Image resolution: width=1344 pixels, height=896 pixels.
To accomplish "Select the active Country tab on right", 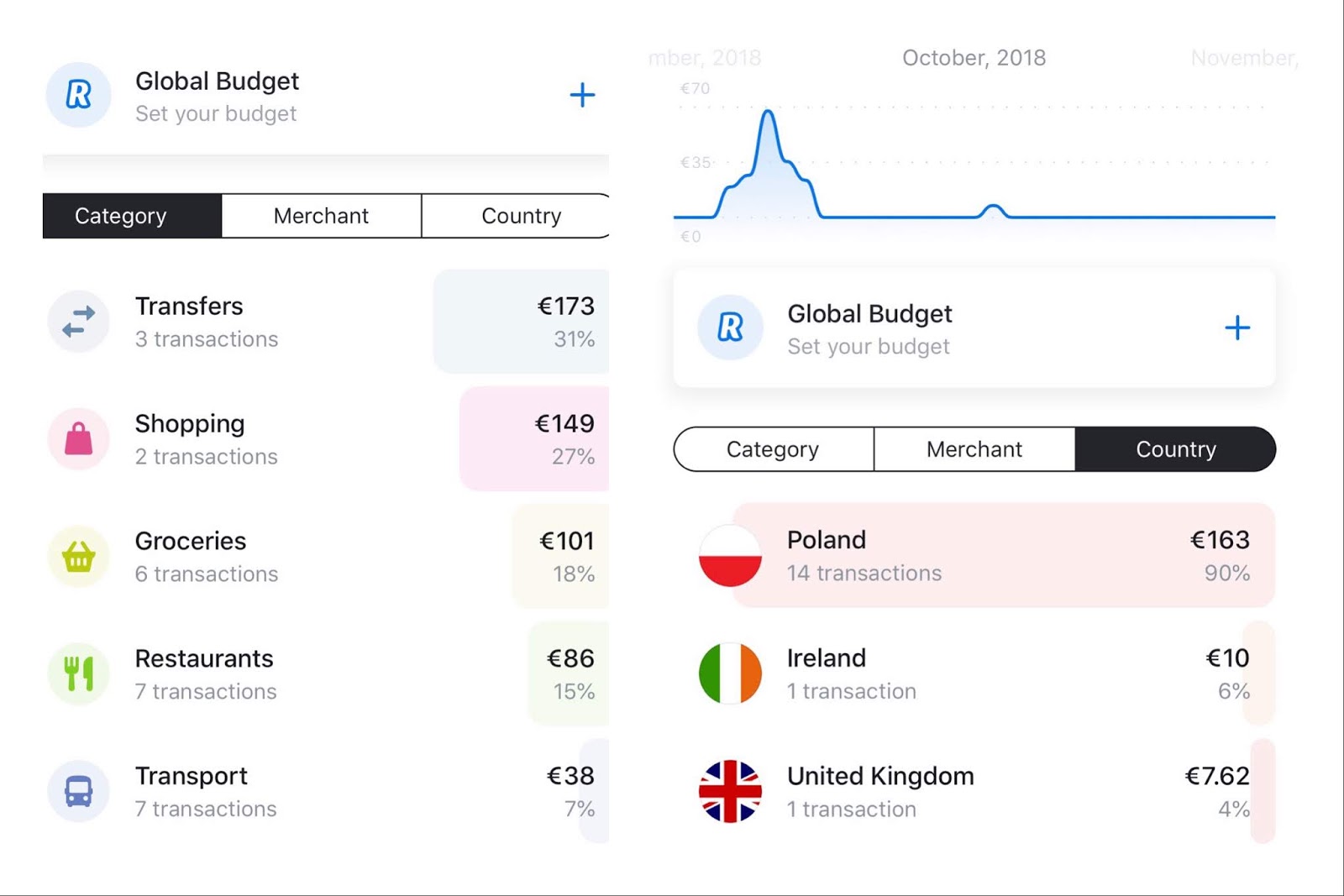I will [x=1175, y=449].
